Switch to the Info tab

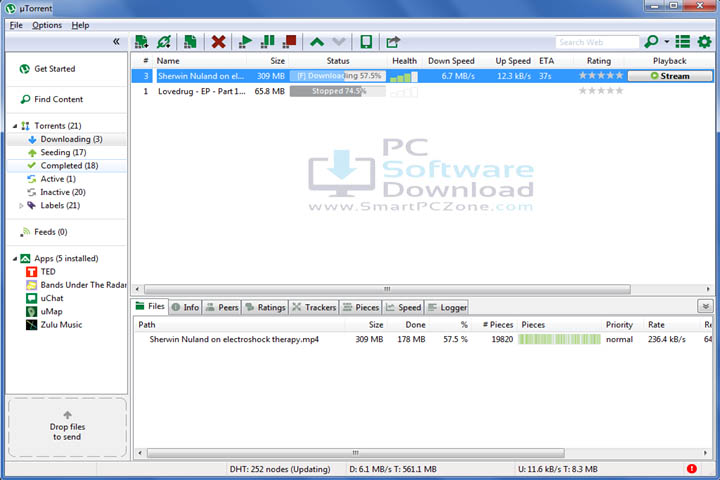(x=185, y=307)
